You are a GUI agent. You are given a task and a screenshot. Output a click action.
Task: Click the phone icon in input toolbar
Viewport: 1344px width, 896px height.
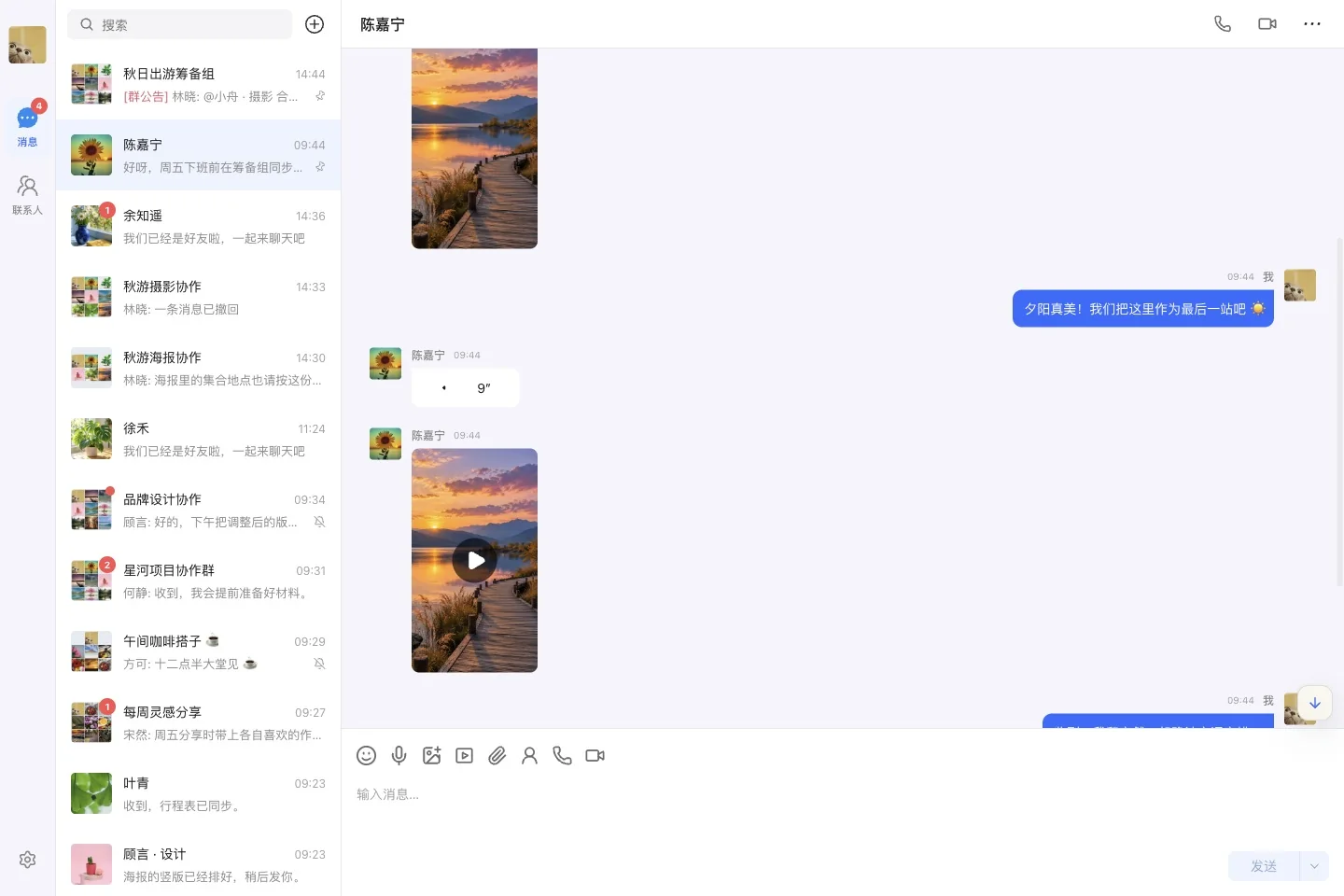562,755
